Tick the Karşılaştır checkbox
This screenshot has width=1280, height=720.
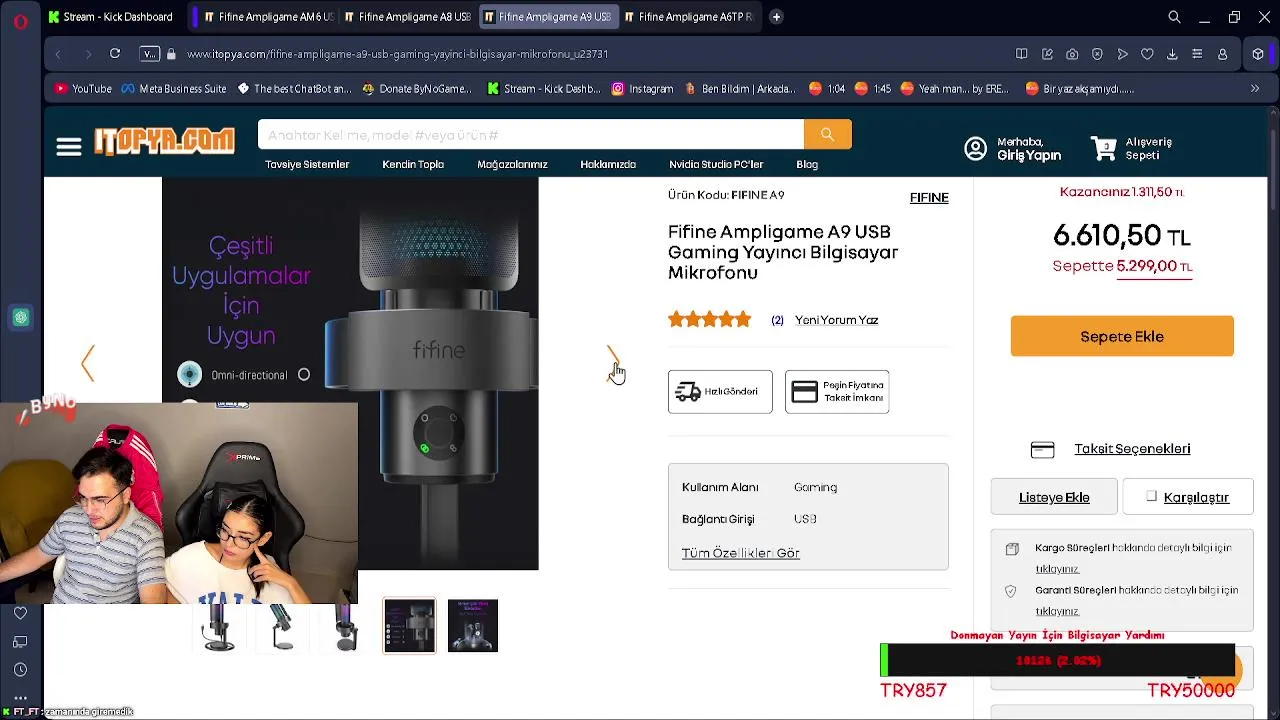(1151, 497)
